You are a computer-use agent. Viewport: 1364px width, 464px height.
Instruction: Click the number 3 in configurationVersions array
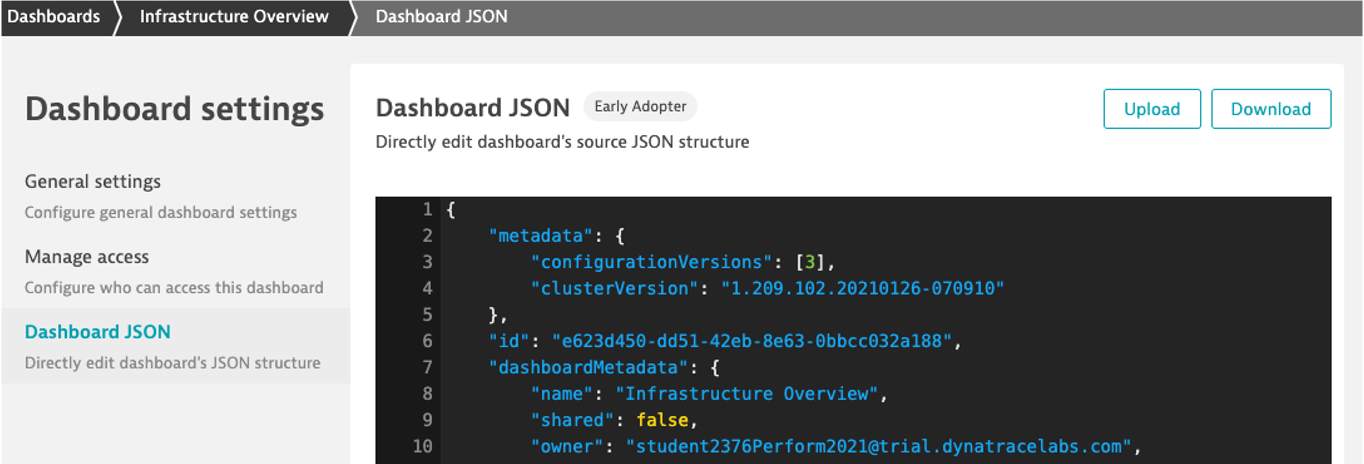[811, 262]
